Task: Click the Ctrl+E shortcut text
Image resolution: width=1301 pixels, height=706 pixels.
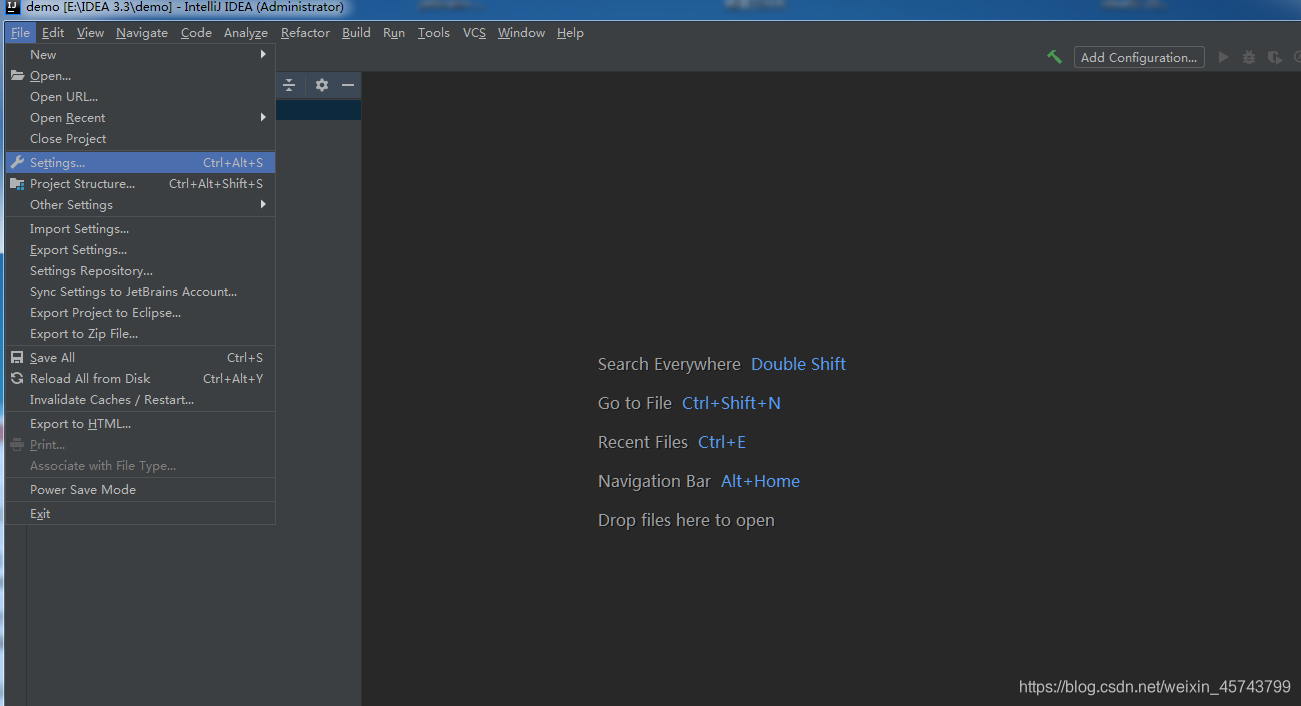Action: click(722, 442)
